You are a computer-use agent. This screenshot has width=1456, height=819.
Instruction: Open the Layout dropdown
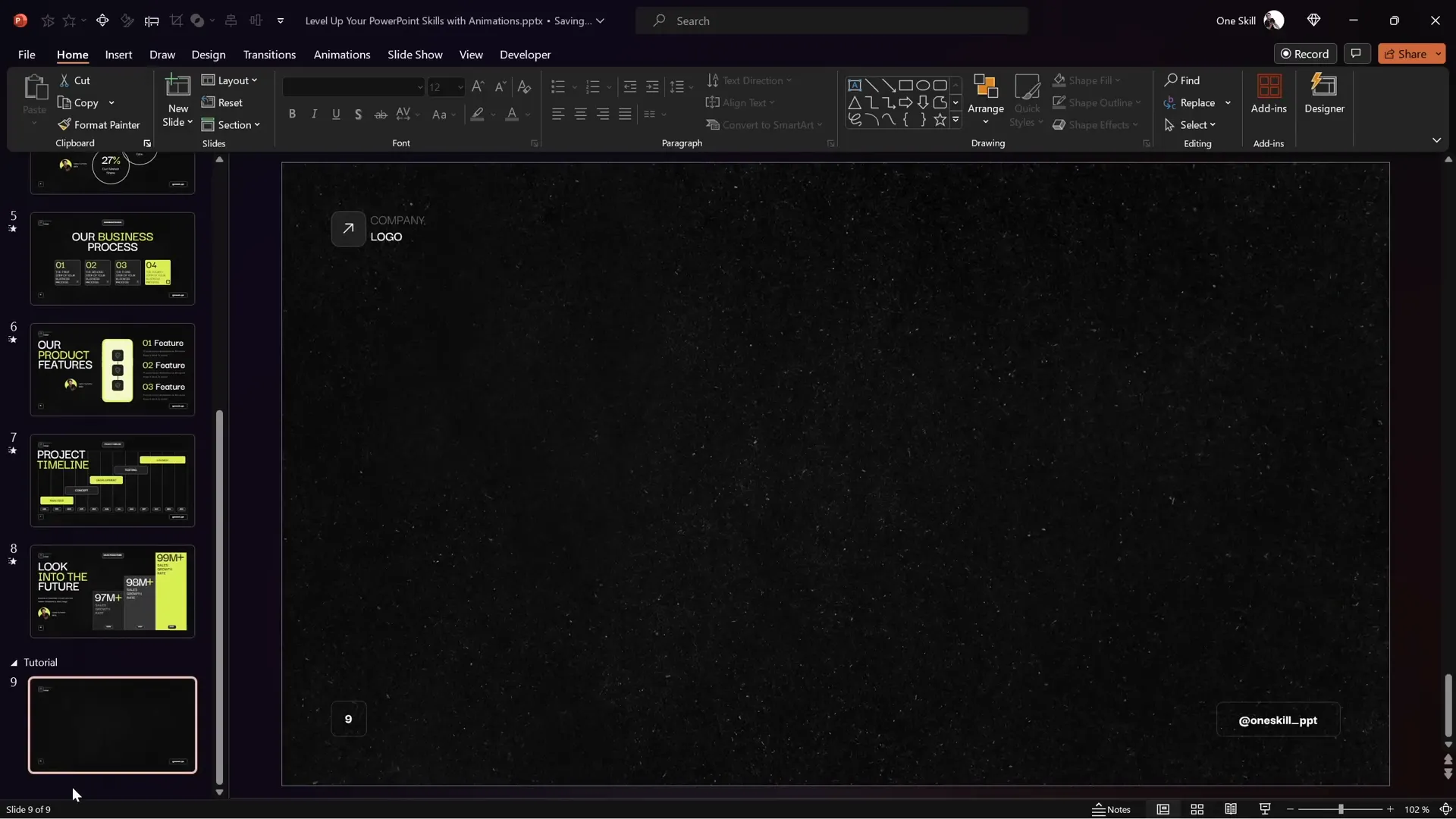[x=230, y=80]
